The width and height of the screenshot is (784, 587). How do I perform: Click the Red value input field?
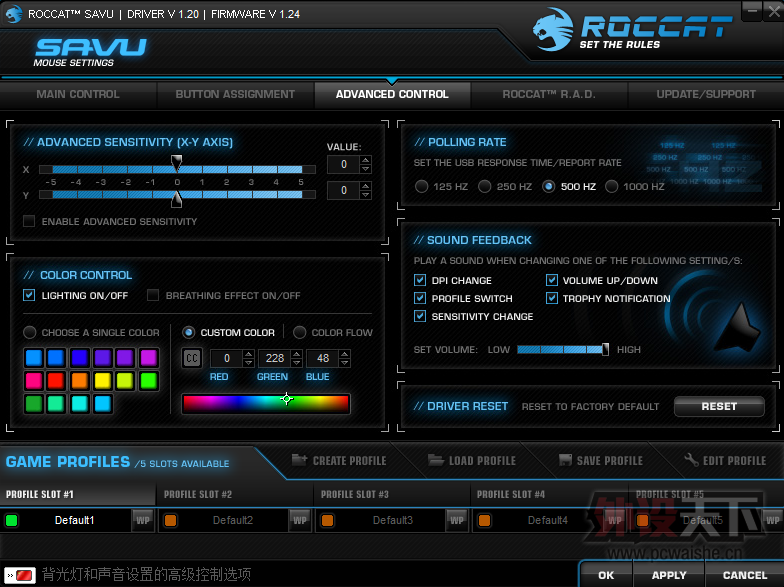[227, 358]
